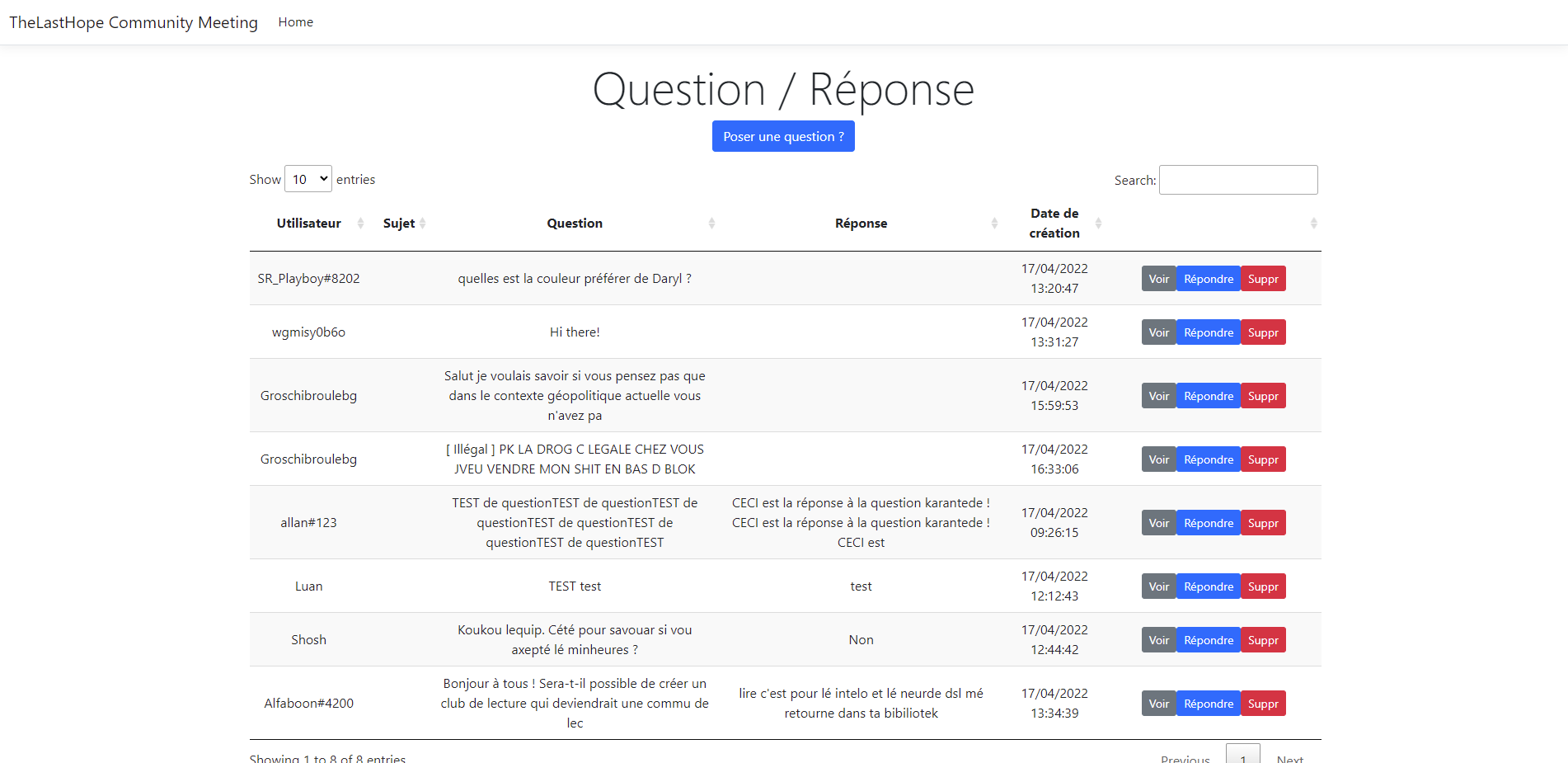View SR_Playboy#8202's question with Voir
Image resolution: width=1568 pixels, height=763 pixels.
tap(1158, 279)
